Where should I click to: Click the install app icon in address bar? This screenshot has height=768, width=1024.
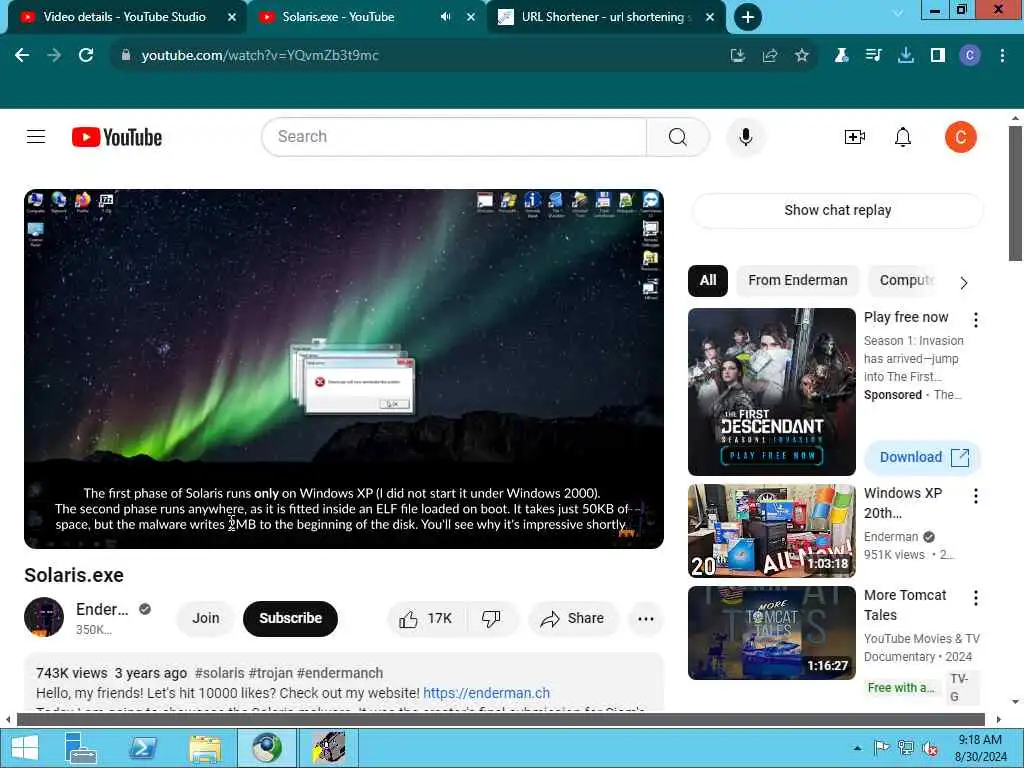(x=738, y=56)
